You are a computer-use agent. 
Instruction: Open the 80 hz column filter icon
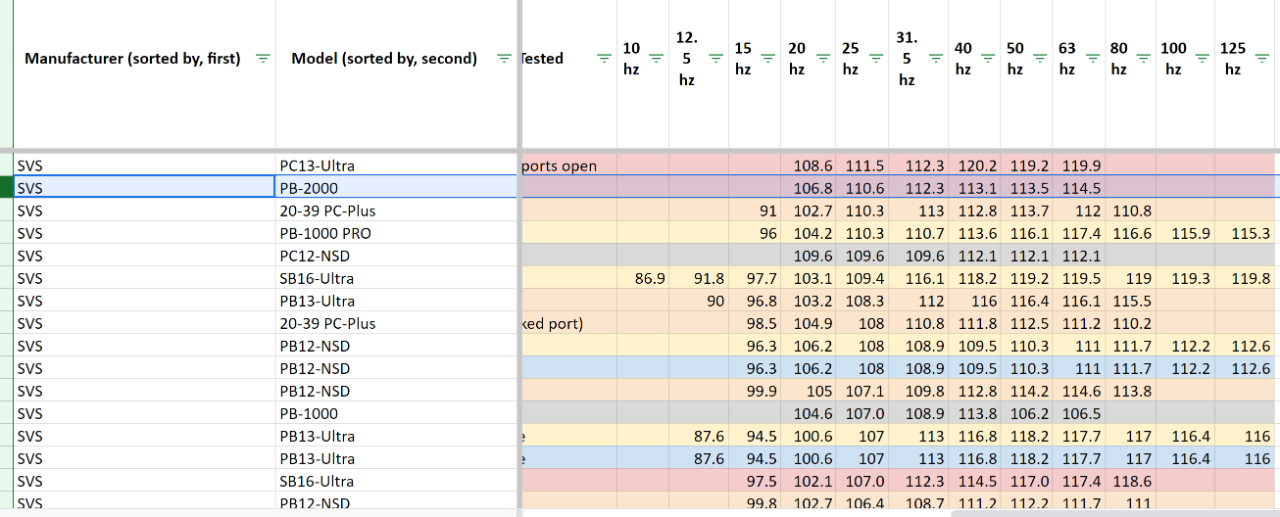point(1144,58)
